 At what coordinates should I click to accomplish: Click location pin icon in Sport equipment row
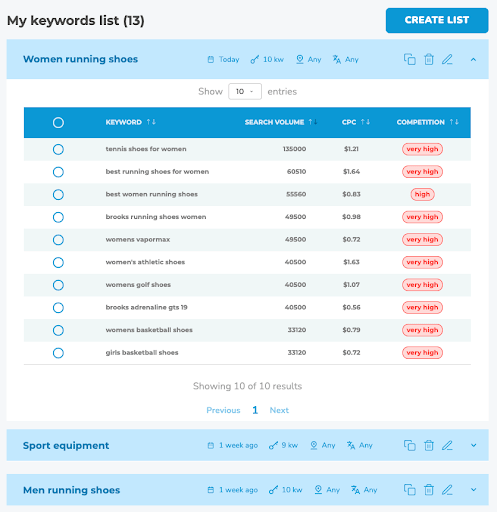click(x=314, y=445)
